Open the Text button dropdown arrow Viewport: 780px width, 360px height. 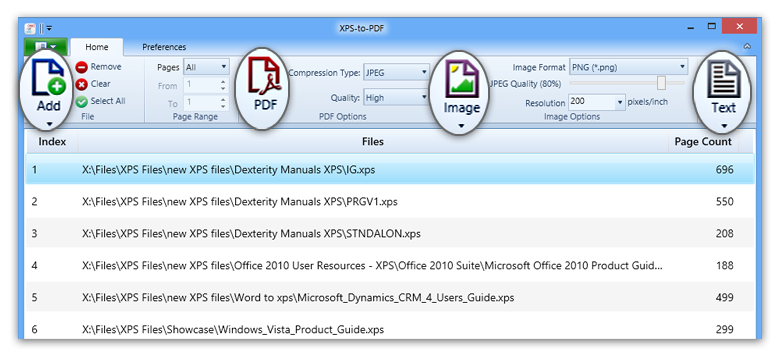pyautogui.click(x=724, y=126)
